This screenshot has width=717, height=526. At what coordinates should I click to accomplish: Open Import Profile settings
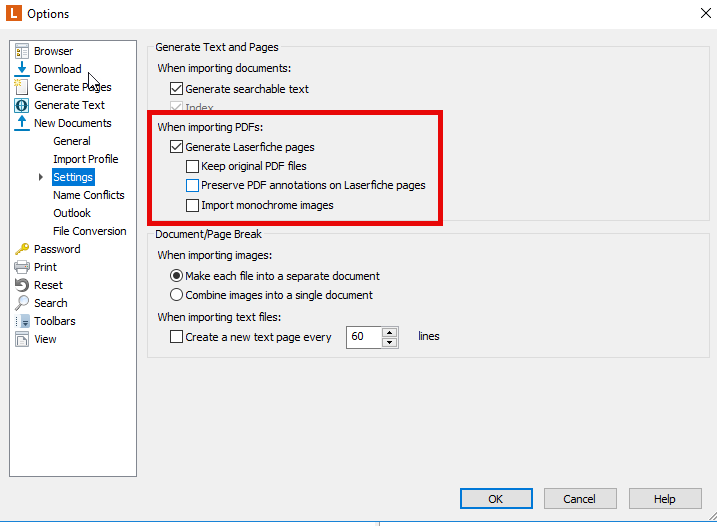coord(86,159)
